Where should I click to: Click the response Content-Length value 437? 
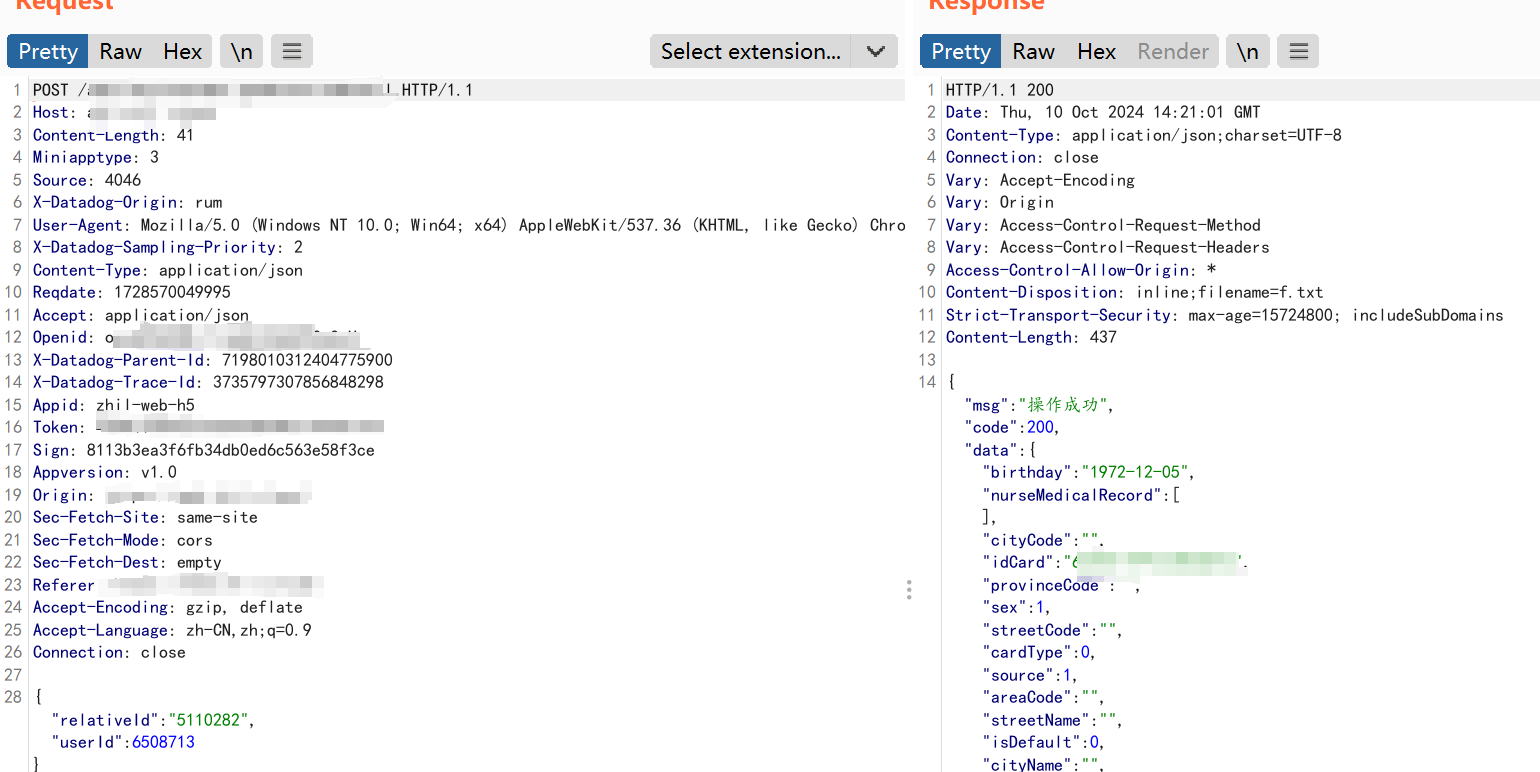click(1103, 337)
